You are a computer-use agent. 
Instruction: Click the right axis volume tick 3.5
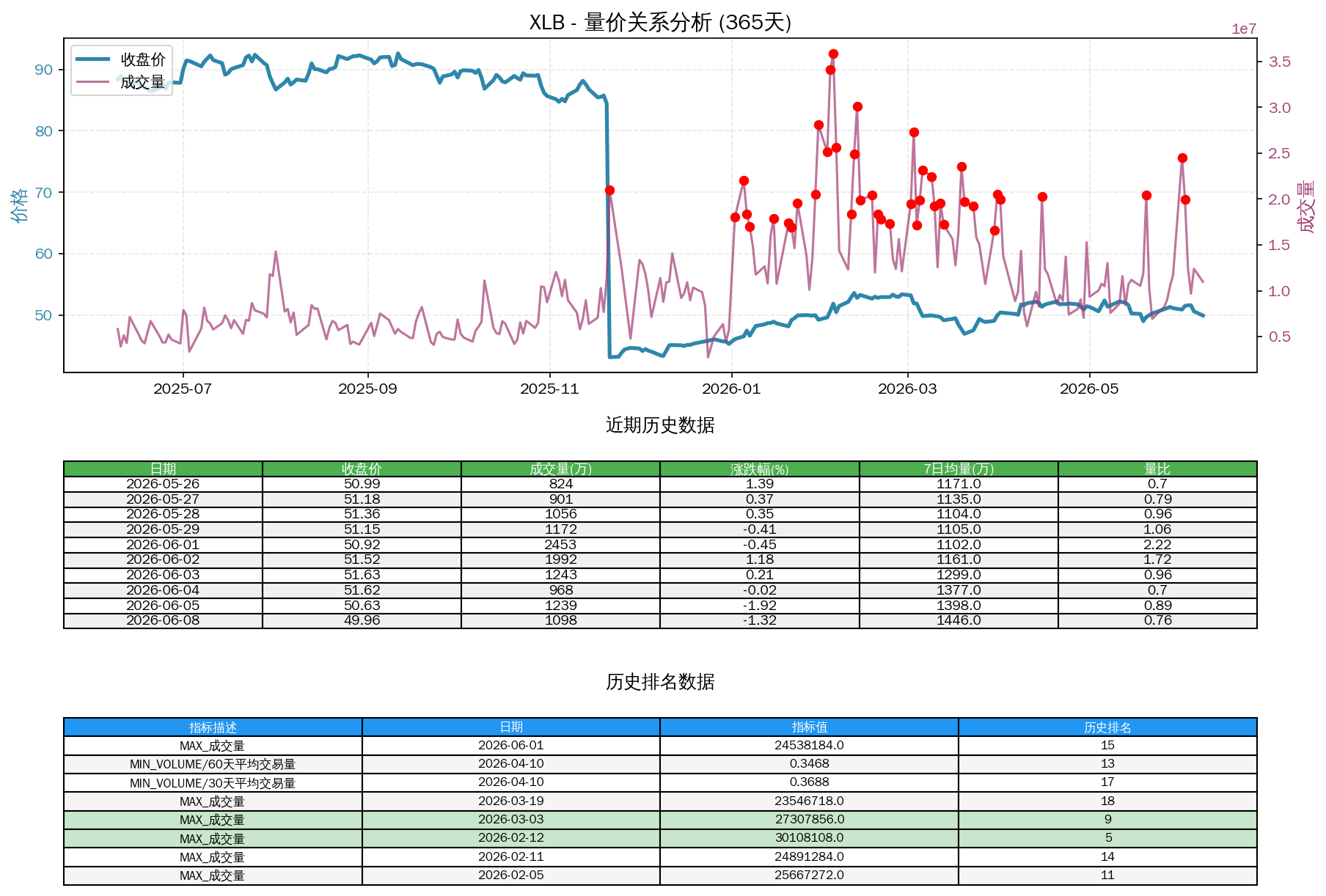[x=1280, y=62]
